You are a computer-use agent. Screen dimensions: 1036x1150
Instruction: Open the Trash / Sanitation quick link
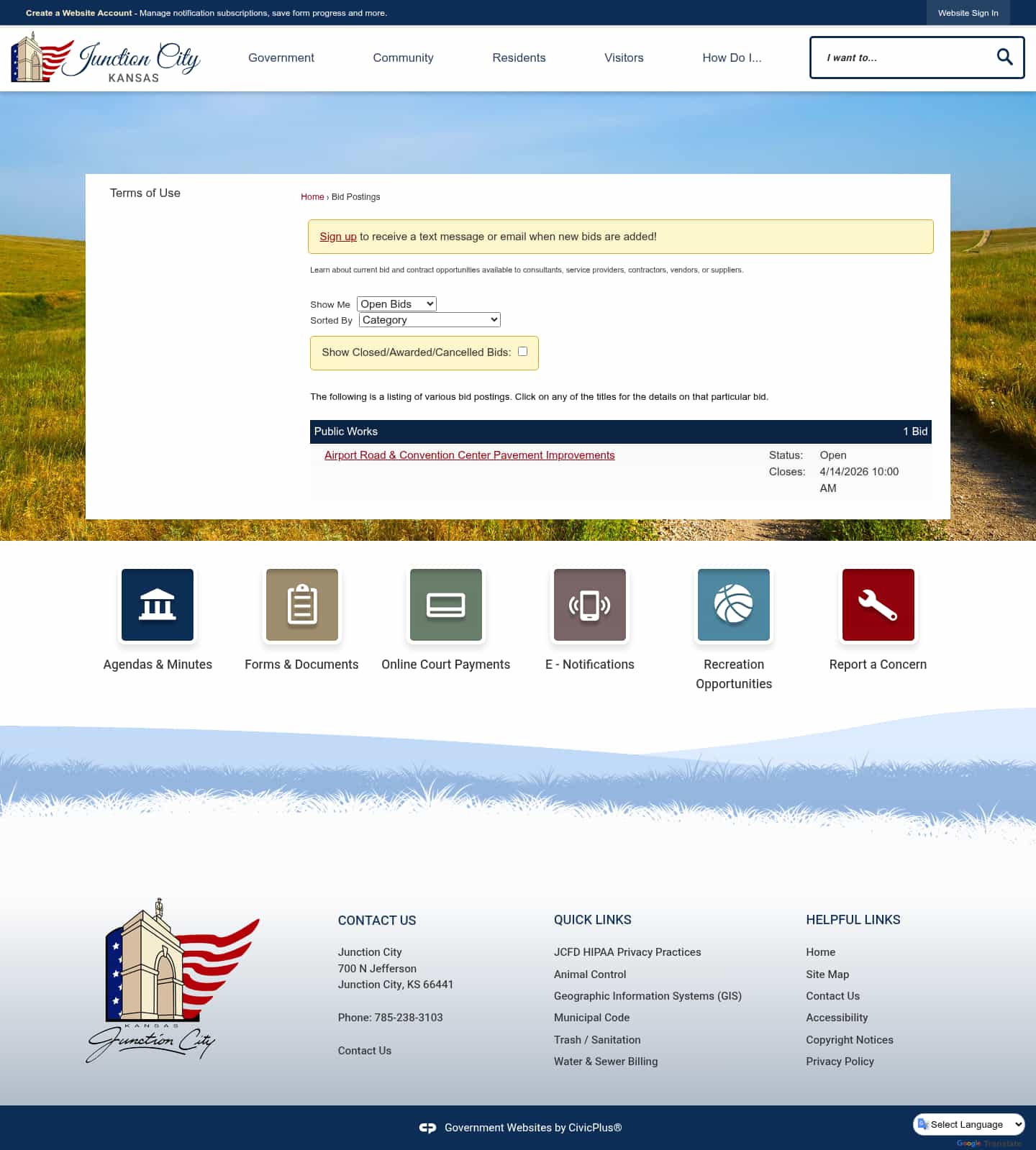pos(597,1040)
